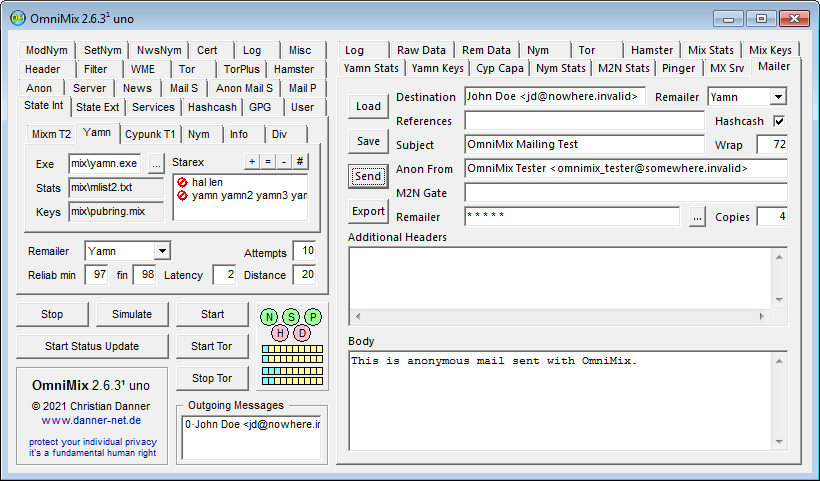Click the Export button

(x=368, y=211)
